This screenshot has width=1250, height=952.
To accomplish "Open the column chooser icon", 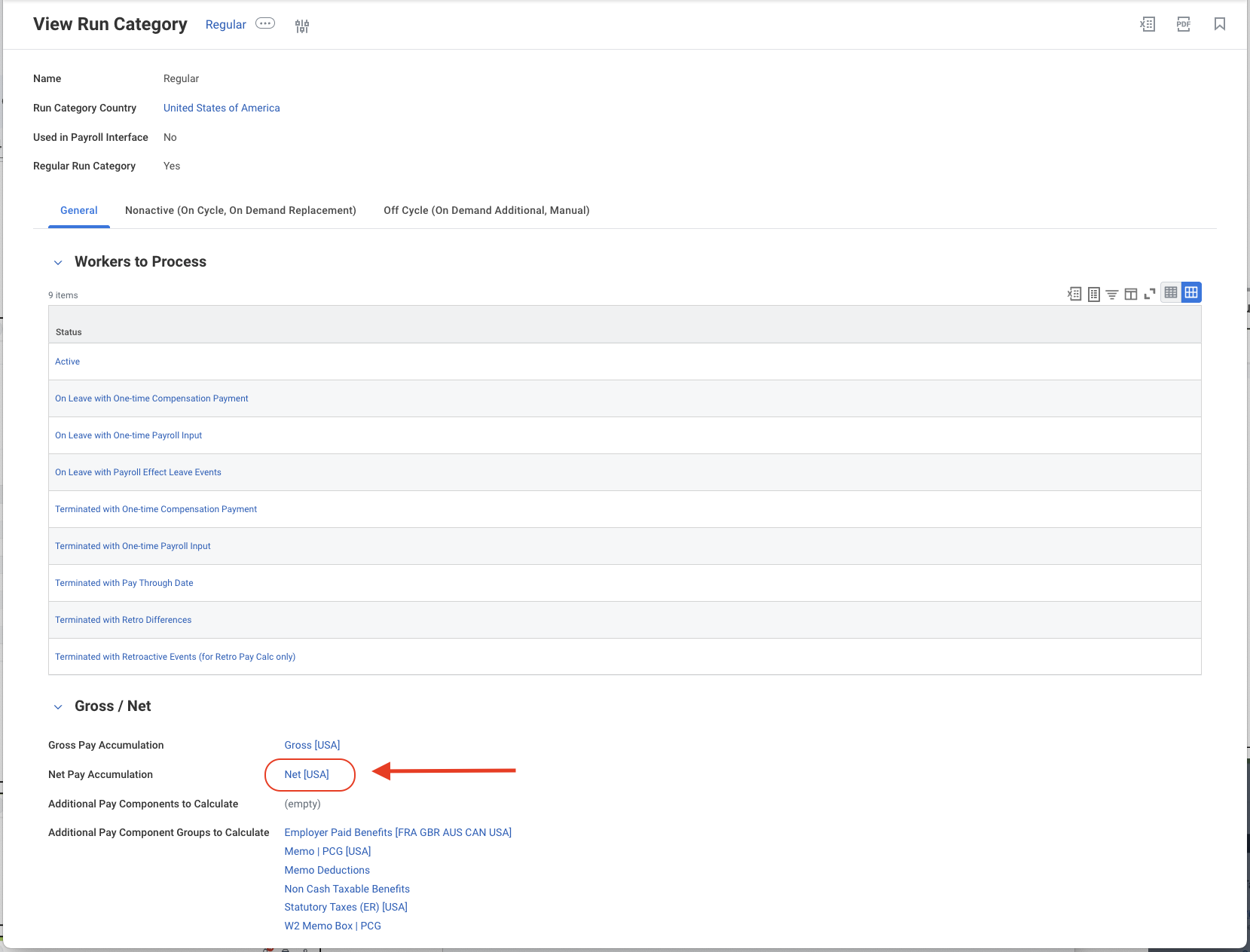I will [1131, 294].
